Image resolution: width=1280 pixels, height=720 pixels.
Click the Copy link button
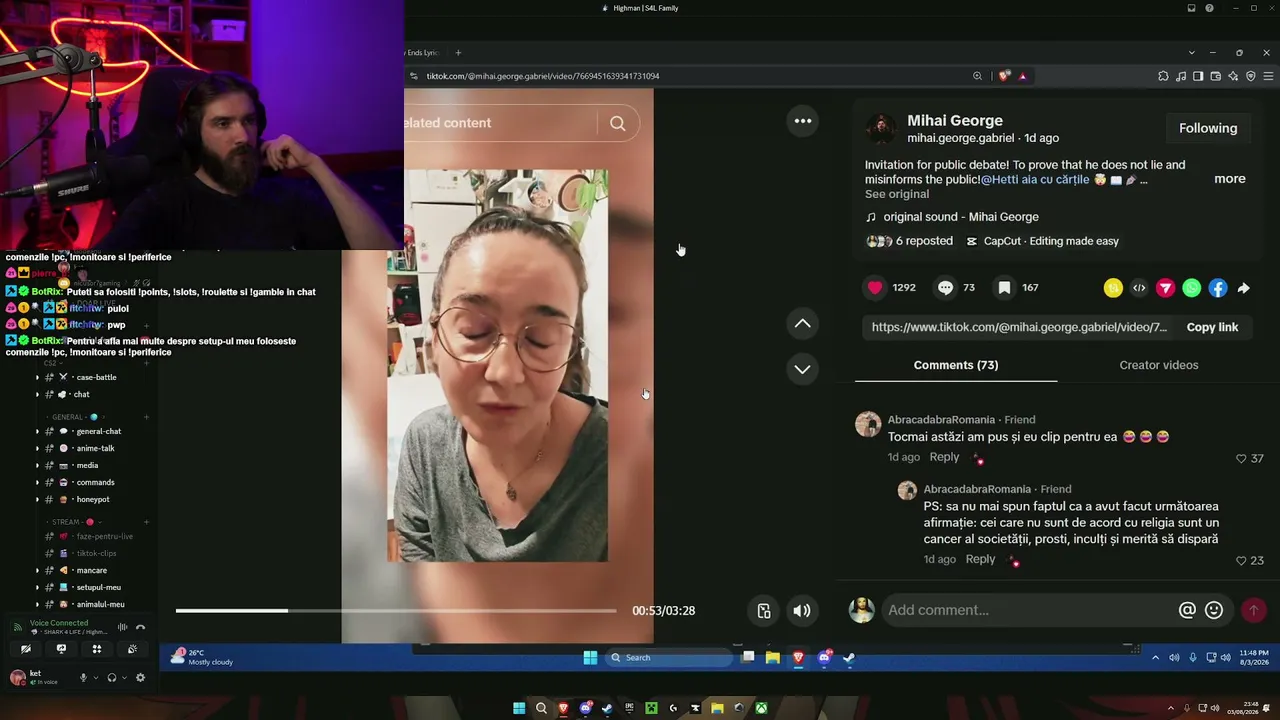[x=1212, y=327]
